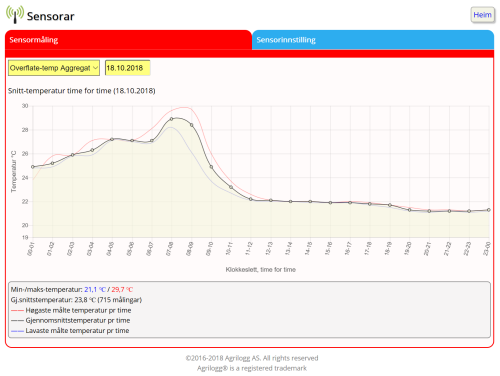The width and height of the screenshot is (500, 376).
Task: Click the x-axis label 17-18
Action: pos(368,249)
